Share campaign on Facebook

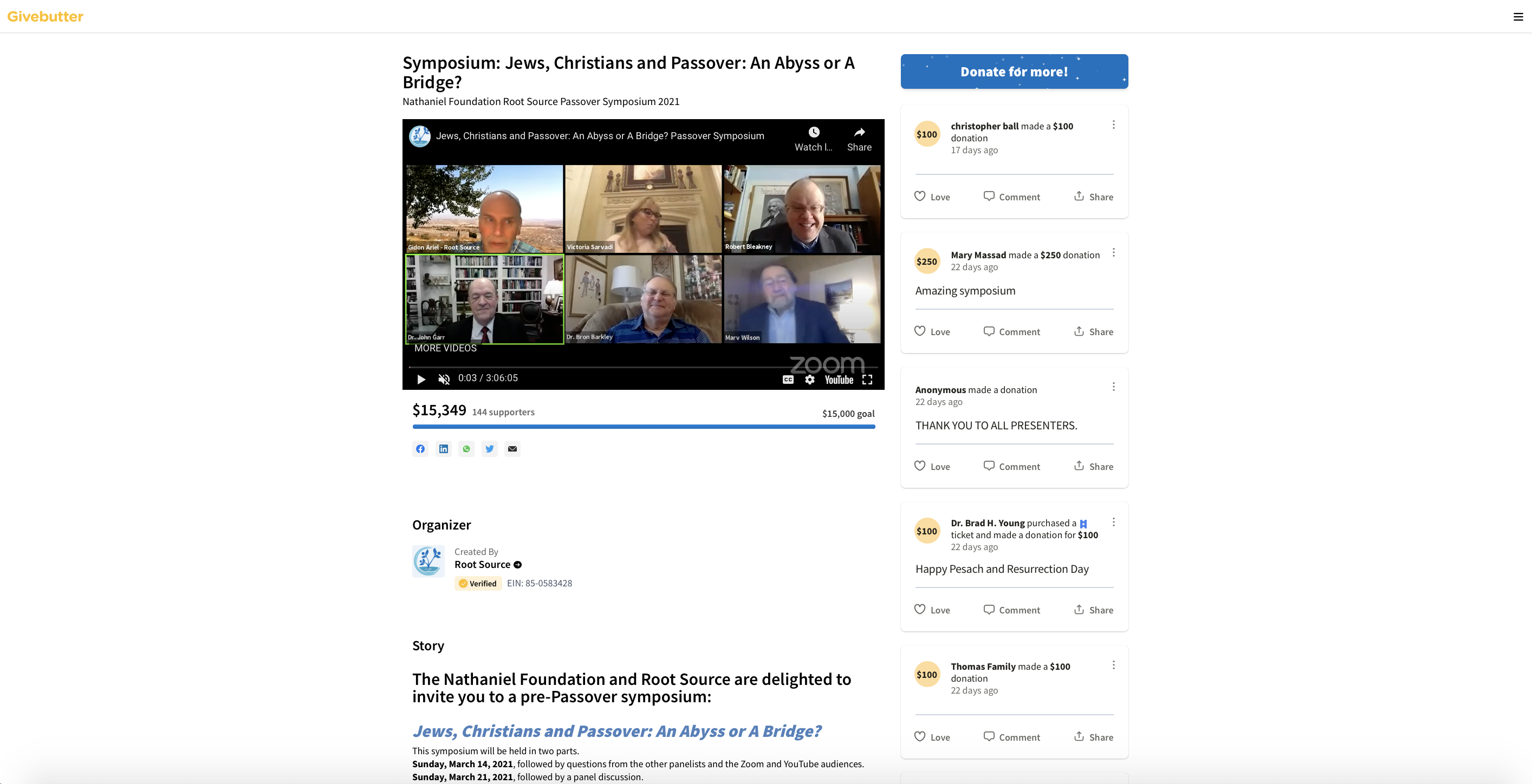tap(420, 449)
